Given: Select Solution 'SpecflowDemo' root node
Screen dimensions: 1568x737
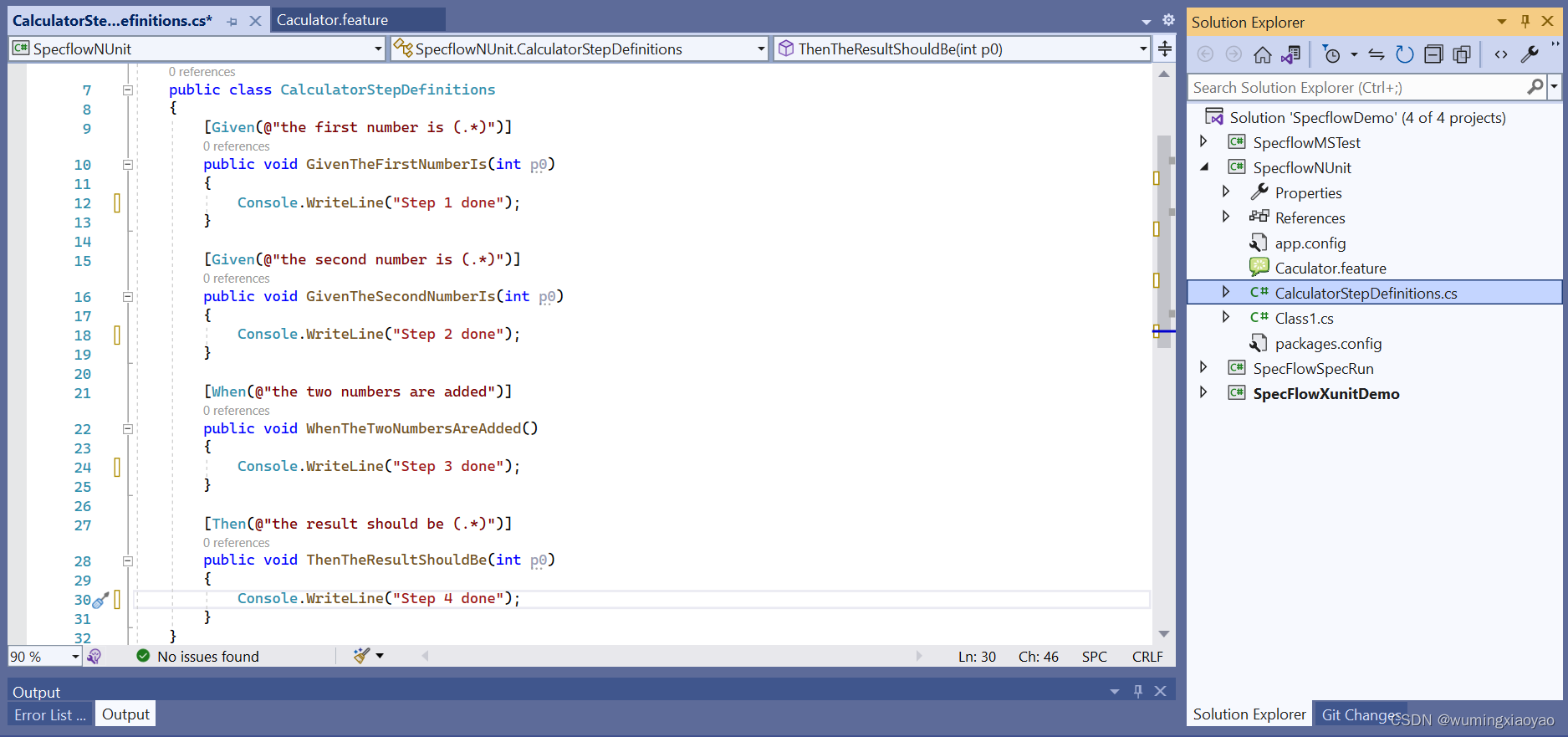Looking at the screenshot, I should coord(1367,117).
